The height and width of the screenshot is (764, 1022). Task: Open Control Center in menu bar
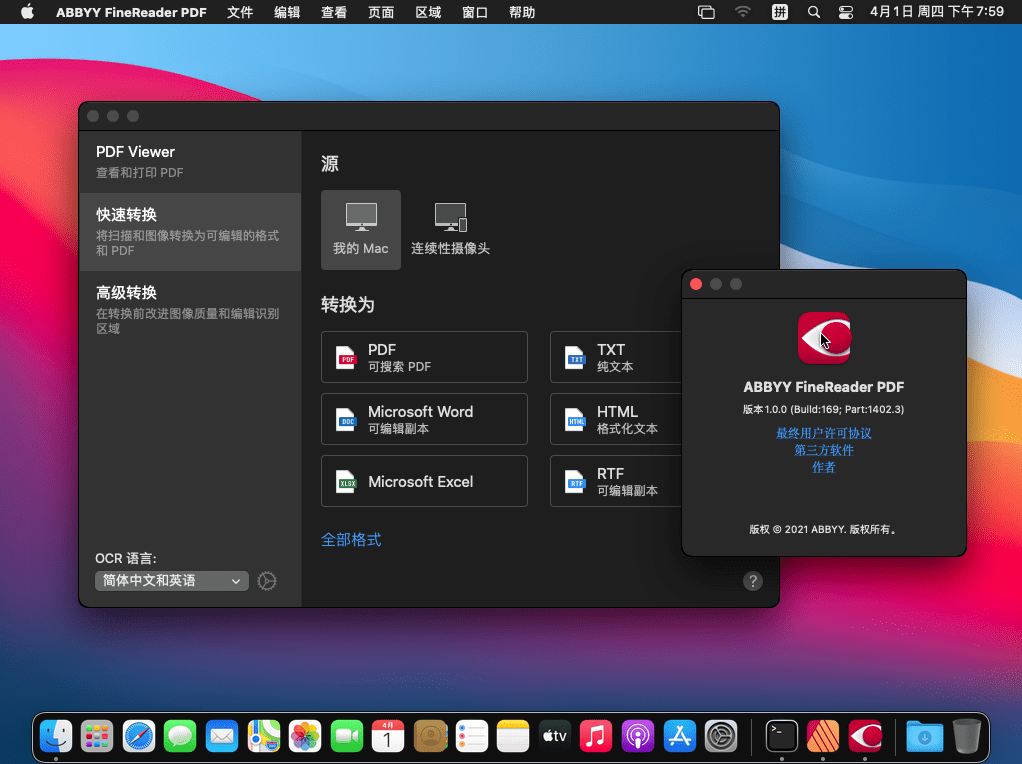pos(846,12)
